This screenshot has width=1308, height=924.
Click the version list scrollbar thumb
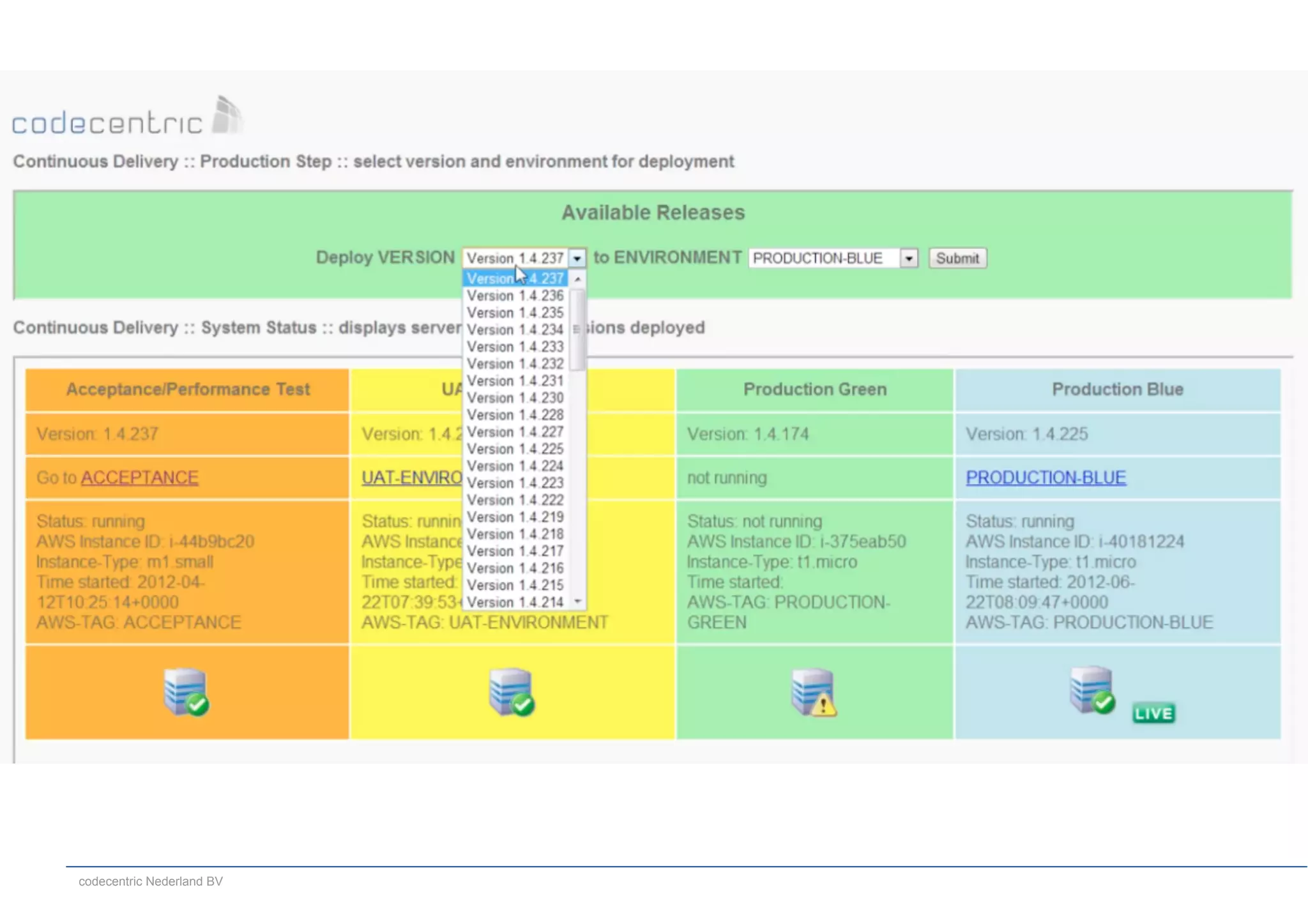tap(577, 329)
